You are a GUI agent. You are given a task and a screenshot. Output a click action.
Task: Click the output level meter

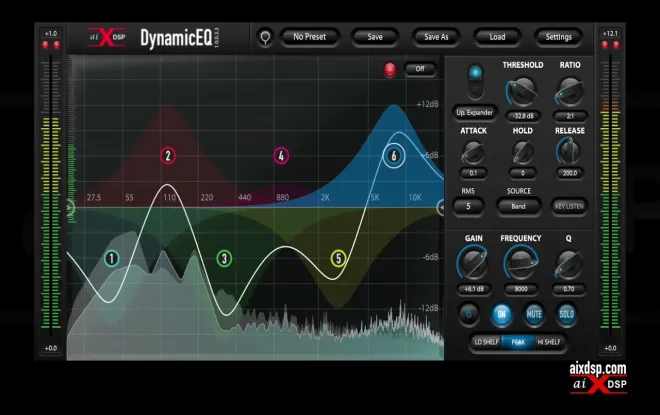click(x=610, y=194)
